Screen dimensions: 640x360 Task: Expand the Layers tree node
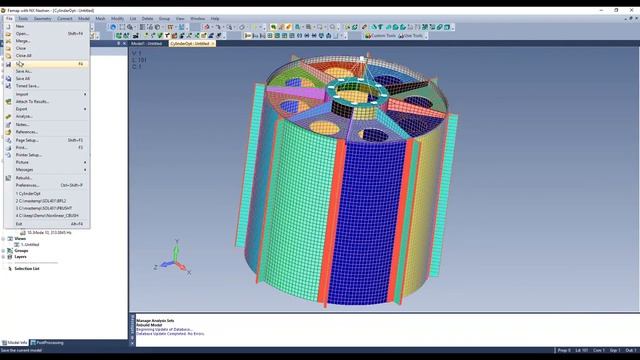3,257
